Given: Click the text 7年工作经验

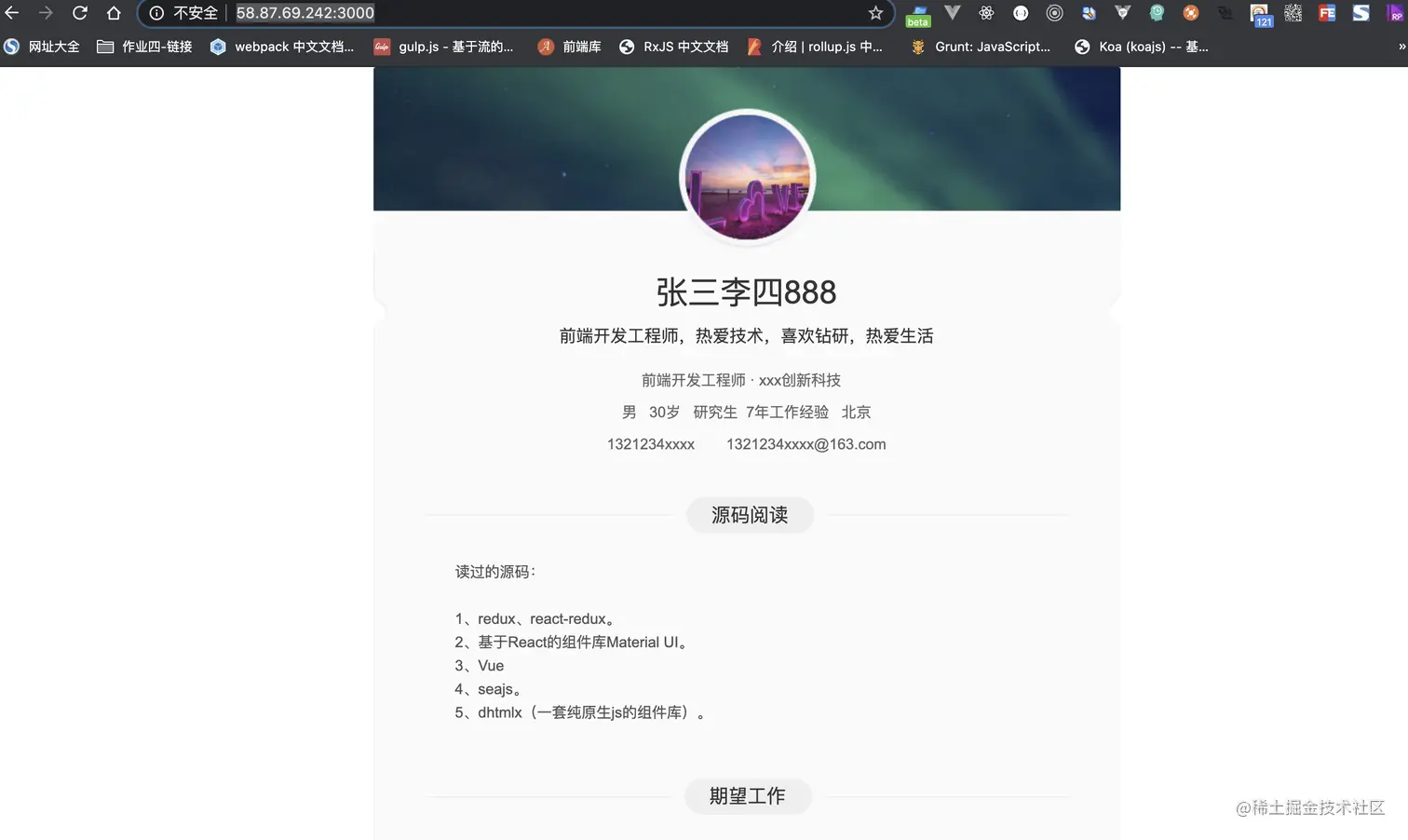Looking at the screenshot, I should tap(787, 413).
